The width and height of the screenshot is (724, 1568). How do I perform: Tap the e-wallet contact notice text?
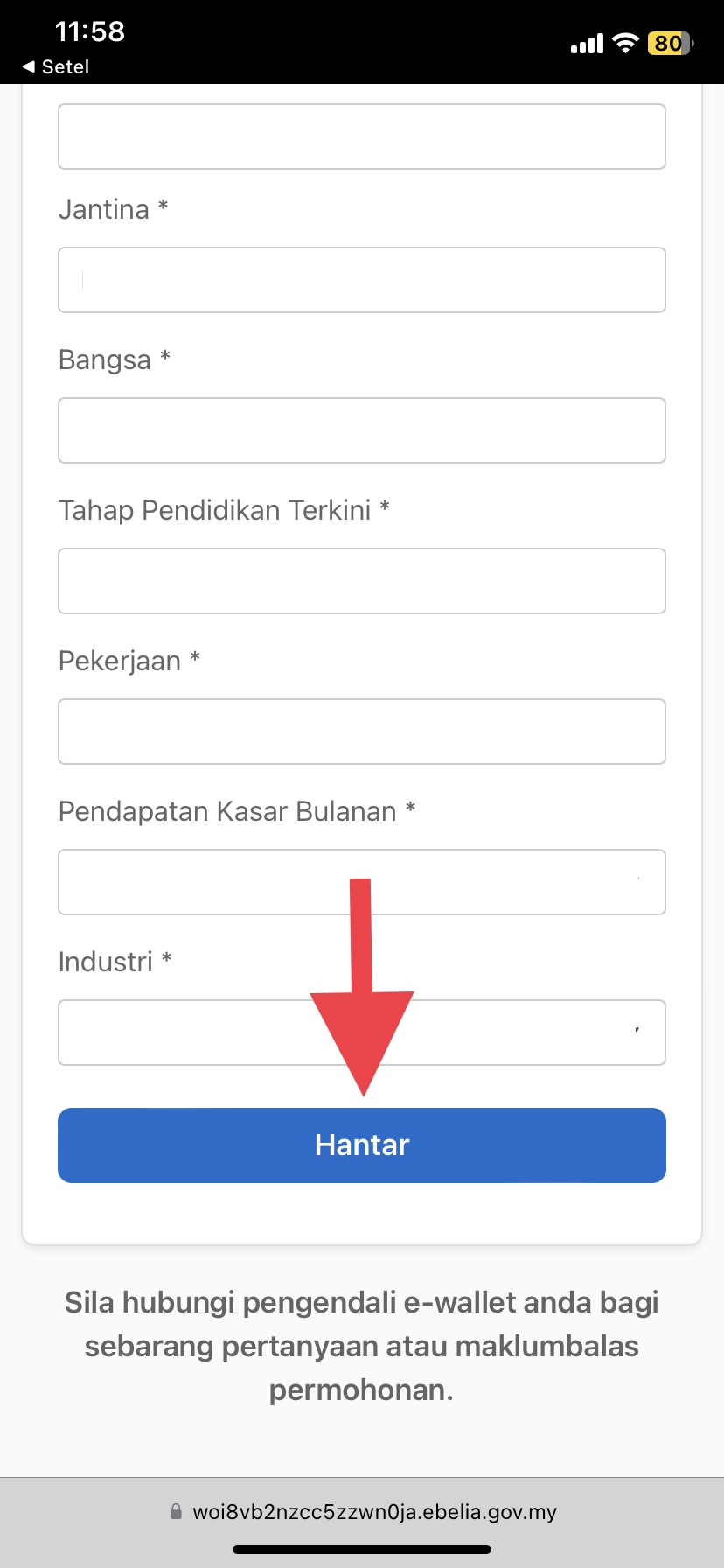361,1346
